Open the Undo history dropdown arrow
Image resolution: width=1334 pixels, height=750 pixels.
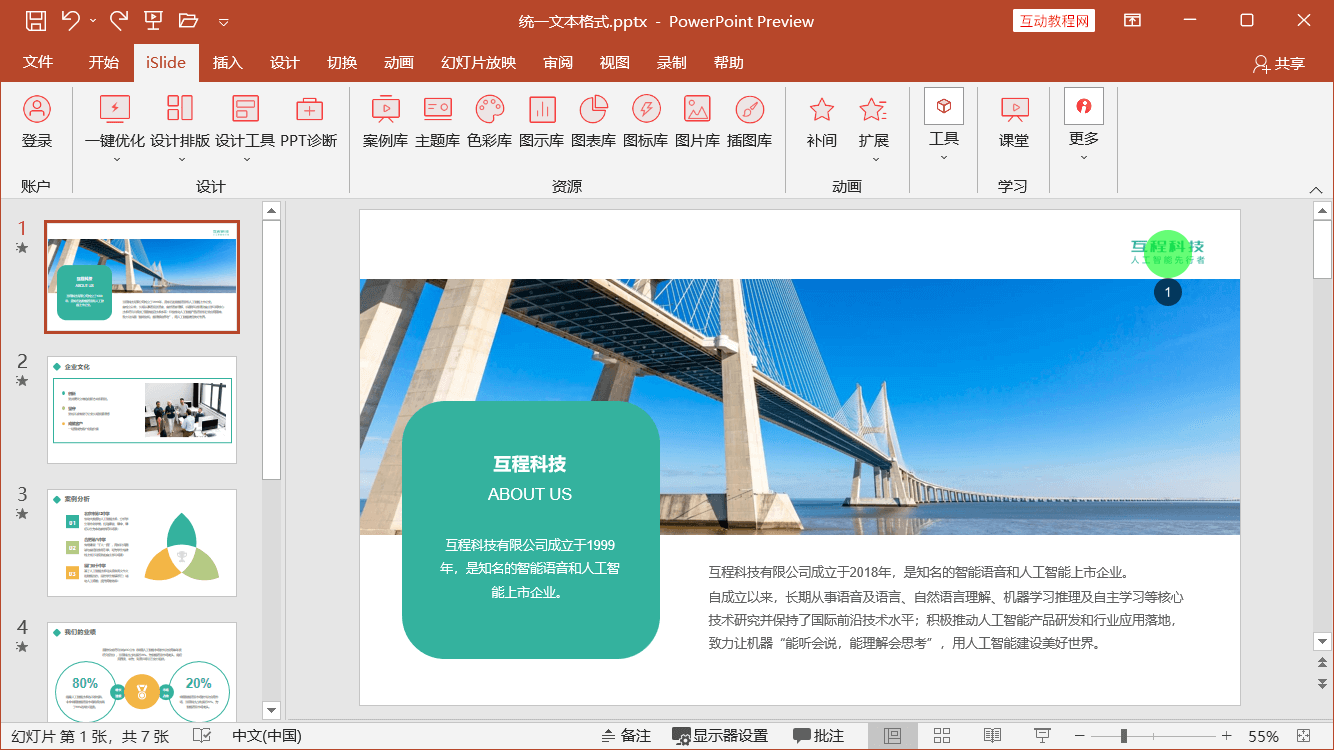[93, 21]
